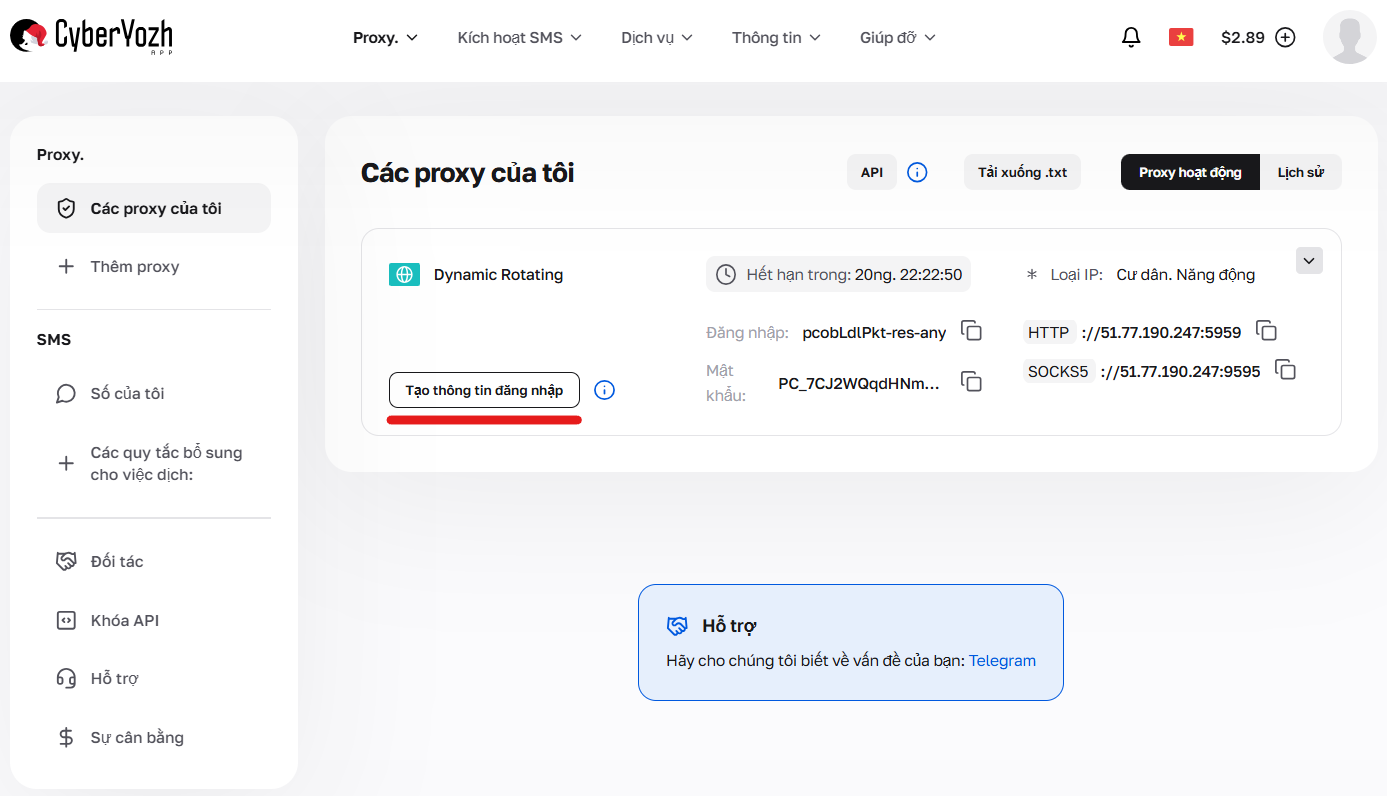Viewport: 1387px width, 796px height.
Task: Click the notification bell icon
Action: 1130,36
